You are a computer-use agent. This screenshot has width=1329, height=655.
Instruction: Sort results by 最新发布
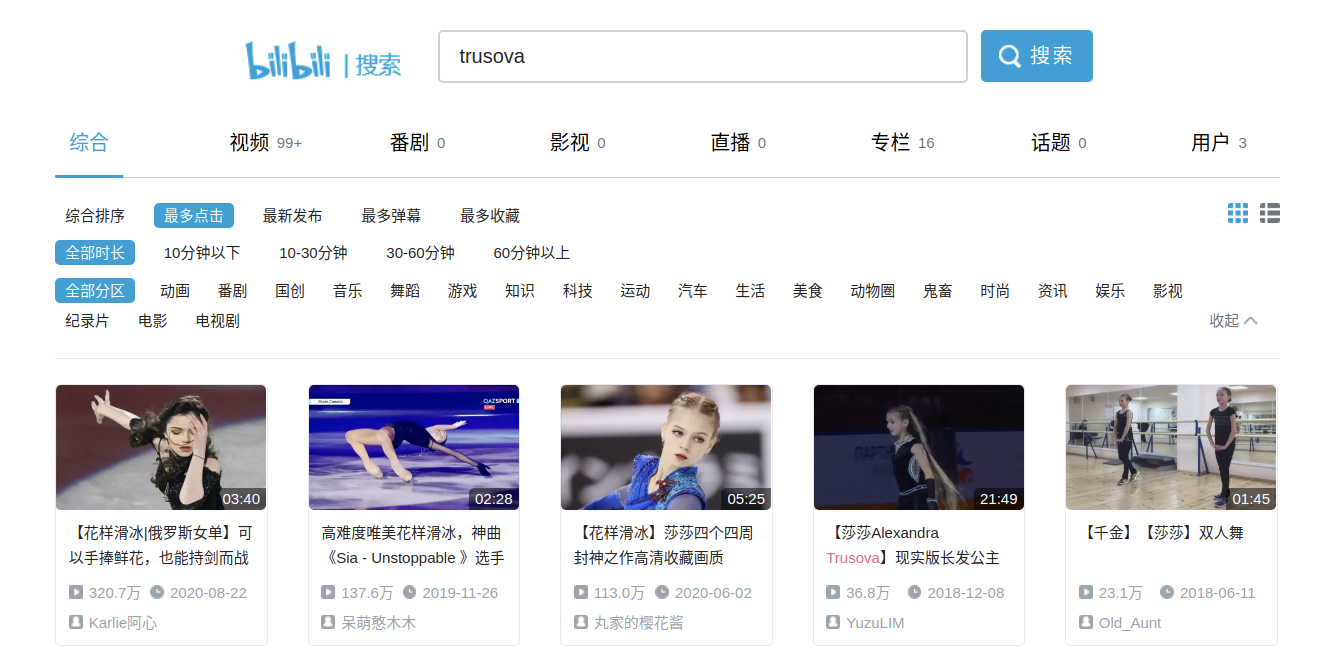tap(292, 216)
